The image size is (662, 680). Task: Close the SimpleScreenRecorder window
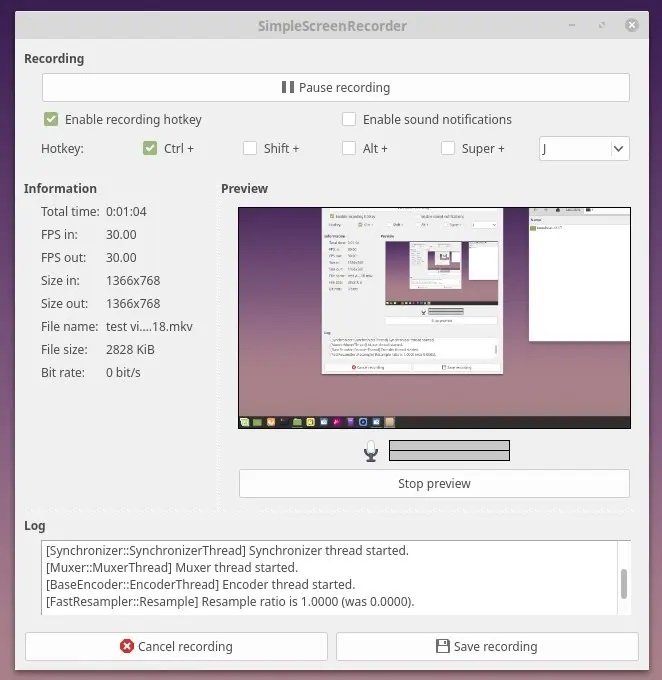click(x=632, y=25)
